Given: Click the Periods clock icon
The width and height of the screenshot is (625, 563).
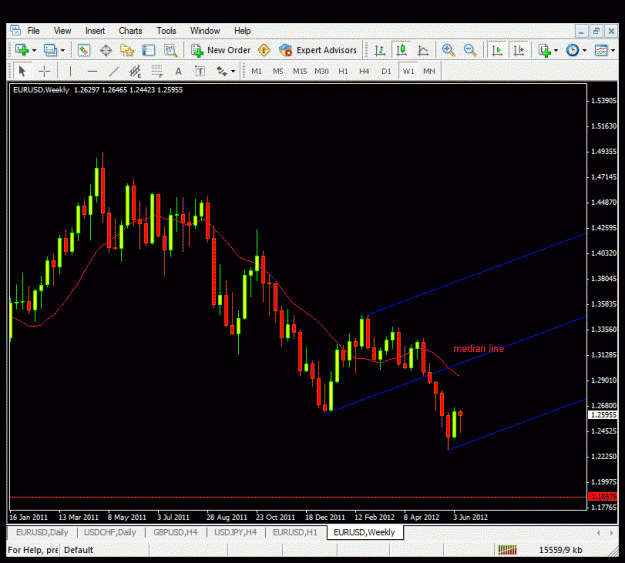Looking at the screenshot, I should 572,50.
